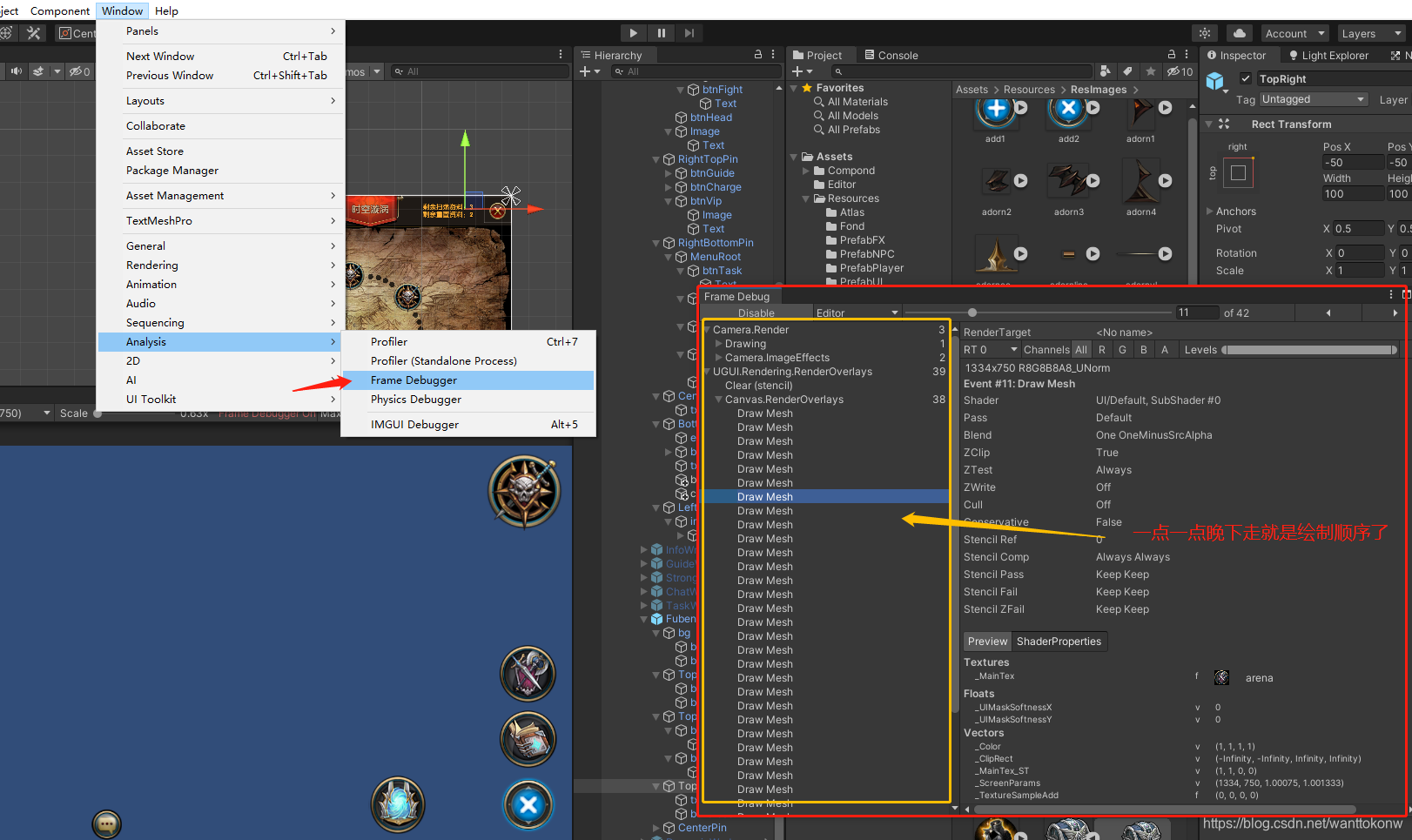Toggle the R channel button
The width and height of the screenshot is (1412, 840).
point(1102,350)
